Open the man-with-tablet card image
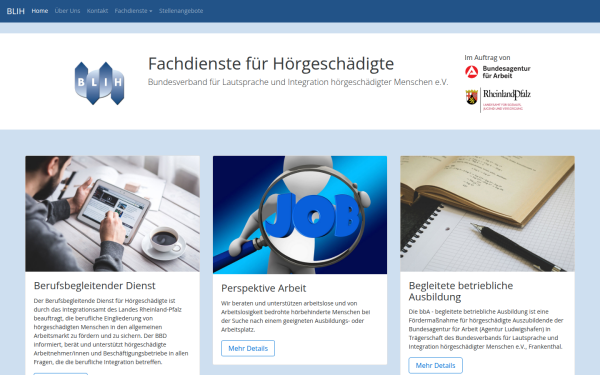600x375 pixels. tap(112, 214)
